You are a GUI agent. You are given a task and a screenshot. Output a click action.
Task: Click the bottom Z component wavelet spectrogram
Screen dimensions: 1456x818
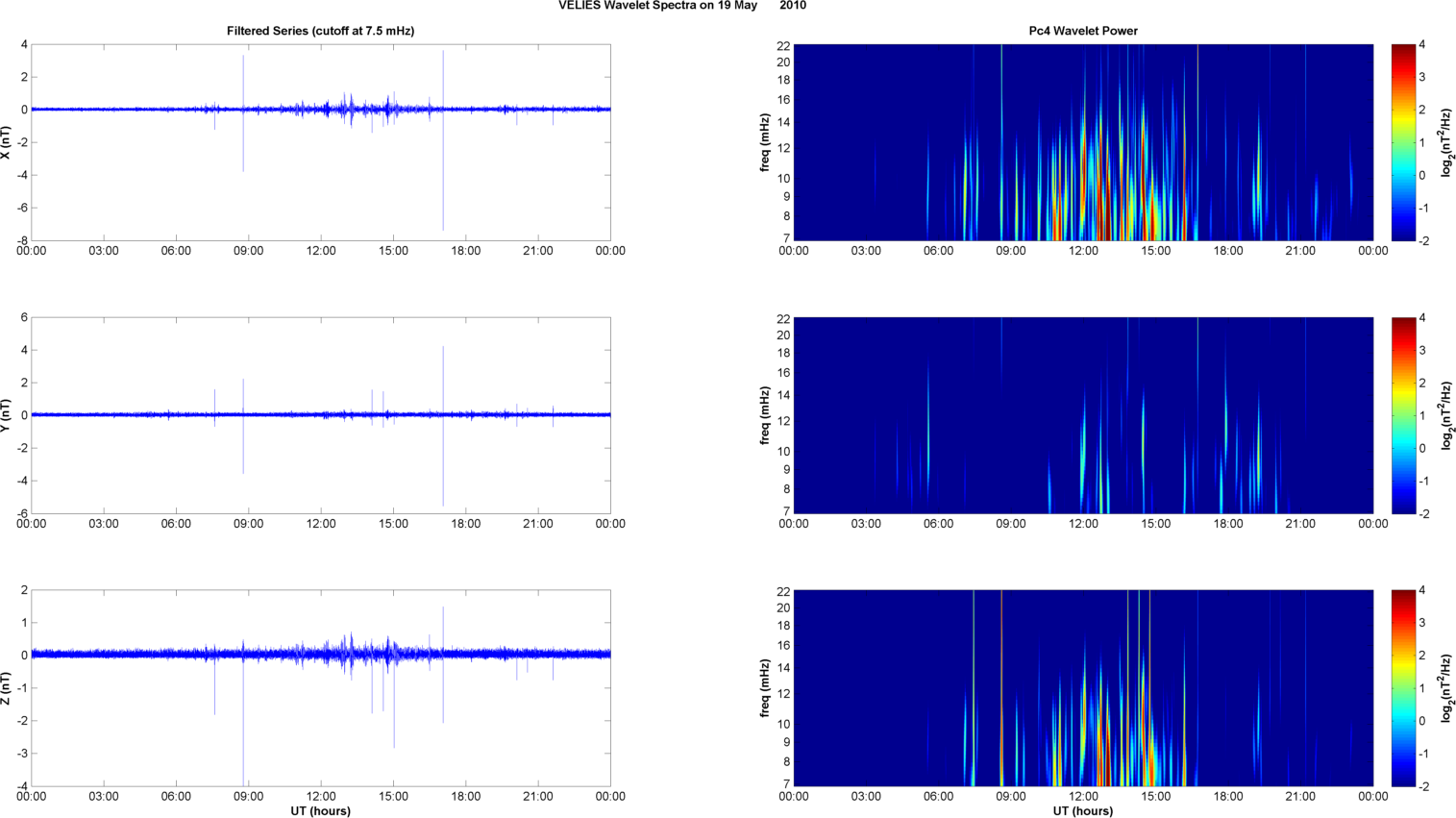point(1083,688)
